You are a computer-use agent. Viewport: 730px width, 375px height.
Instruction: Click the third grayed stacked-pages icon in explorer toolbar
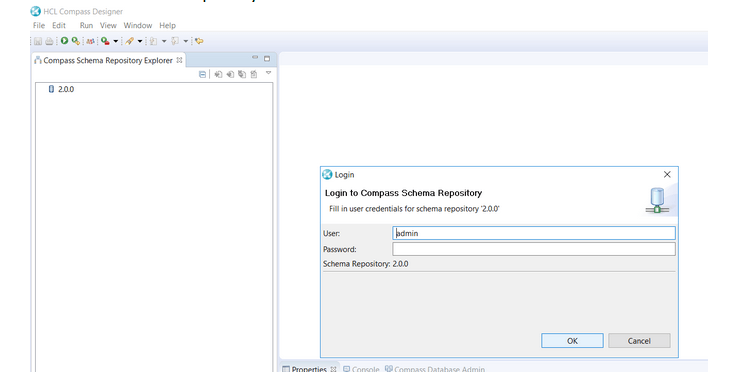click(x=242, y=74)
